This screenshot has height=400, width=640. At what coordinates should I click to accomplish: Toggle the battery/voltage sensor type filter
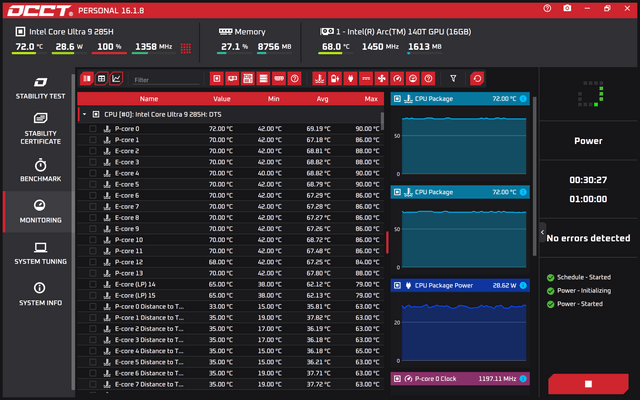(x=335, y=78)
